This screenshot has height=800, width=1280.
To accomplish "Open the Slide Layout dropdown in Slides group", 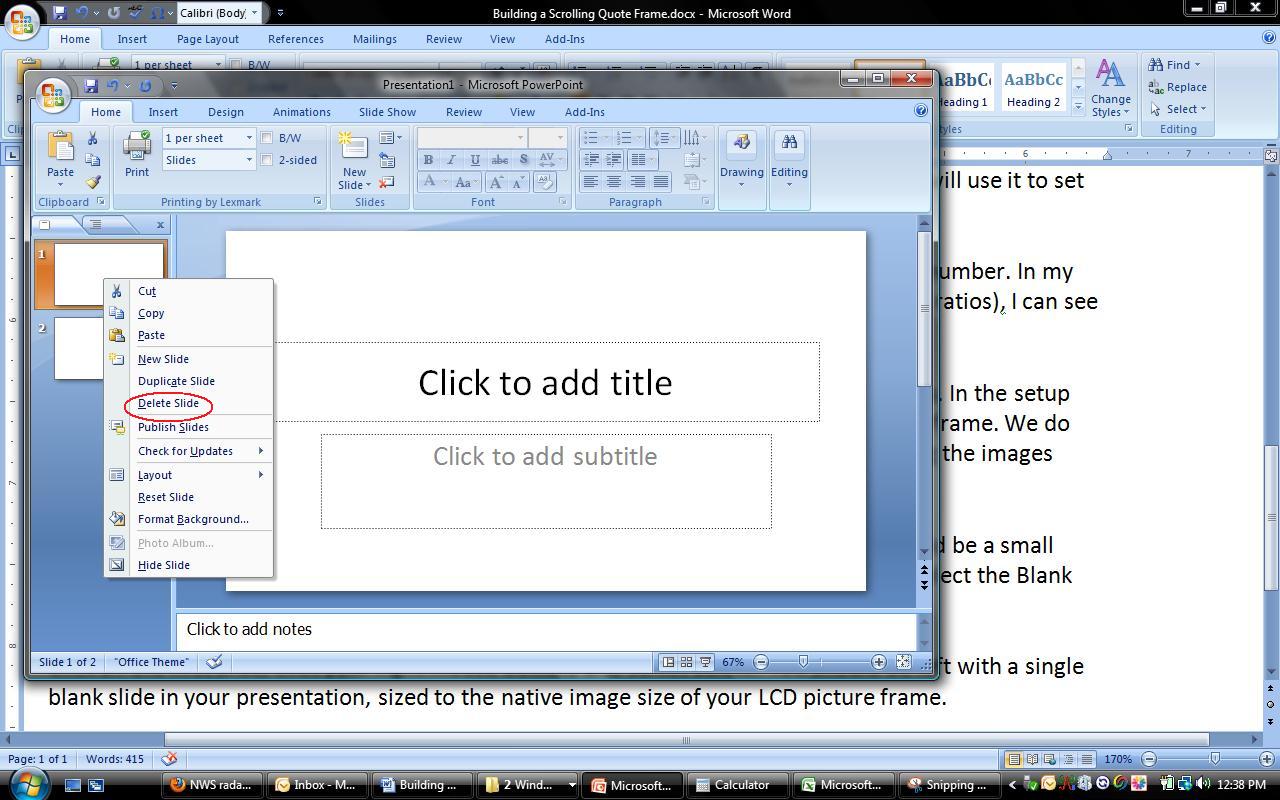I will pyautogui.click(x=391, y=138).
